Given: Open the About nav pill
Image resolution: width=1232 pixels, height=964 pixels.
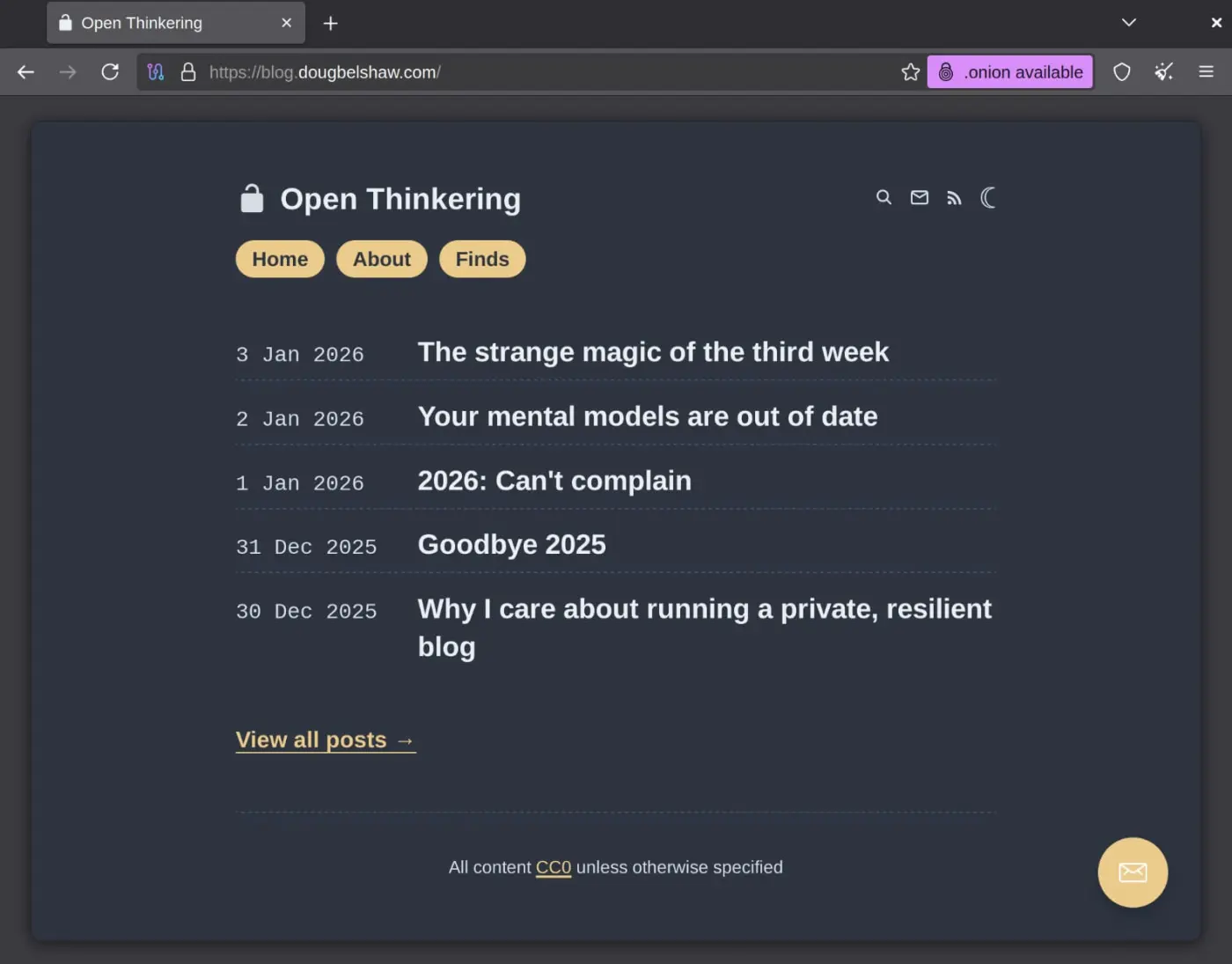Looking at the screenshot, I should point(382,259).
